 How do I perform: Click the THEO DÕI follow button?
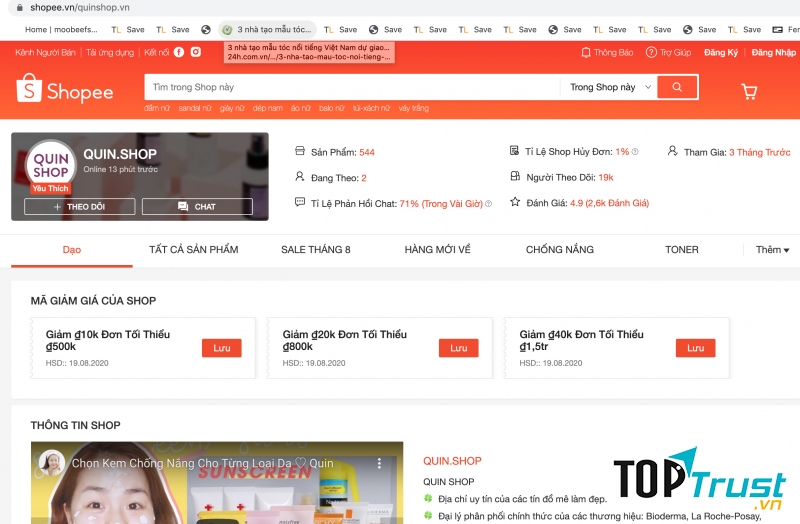tap(80, 207)
